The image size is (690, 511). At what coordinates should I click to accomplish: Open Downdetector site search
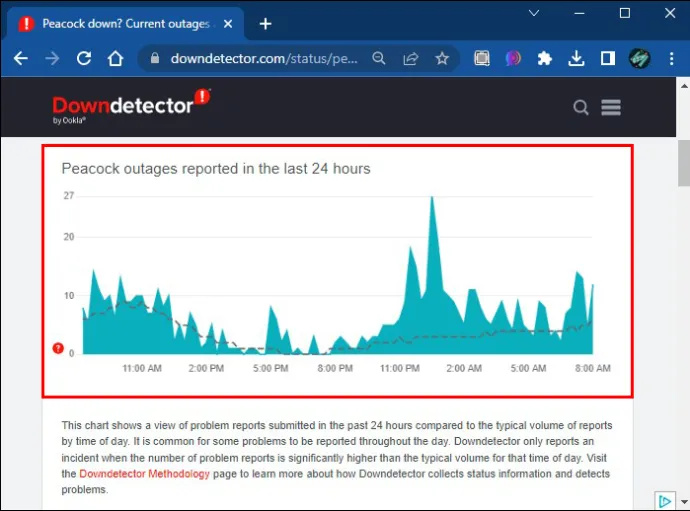pos(581,107)
